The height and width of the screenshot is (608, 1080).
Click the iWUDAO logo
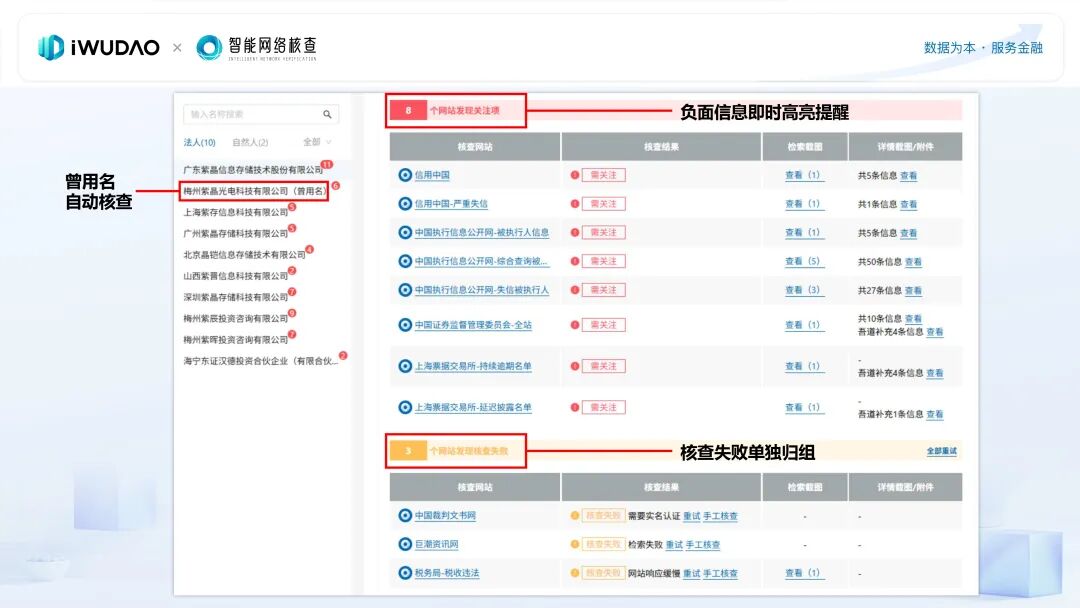[98, 48]
